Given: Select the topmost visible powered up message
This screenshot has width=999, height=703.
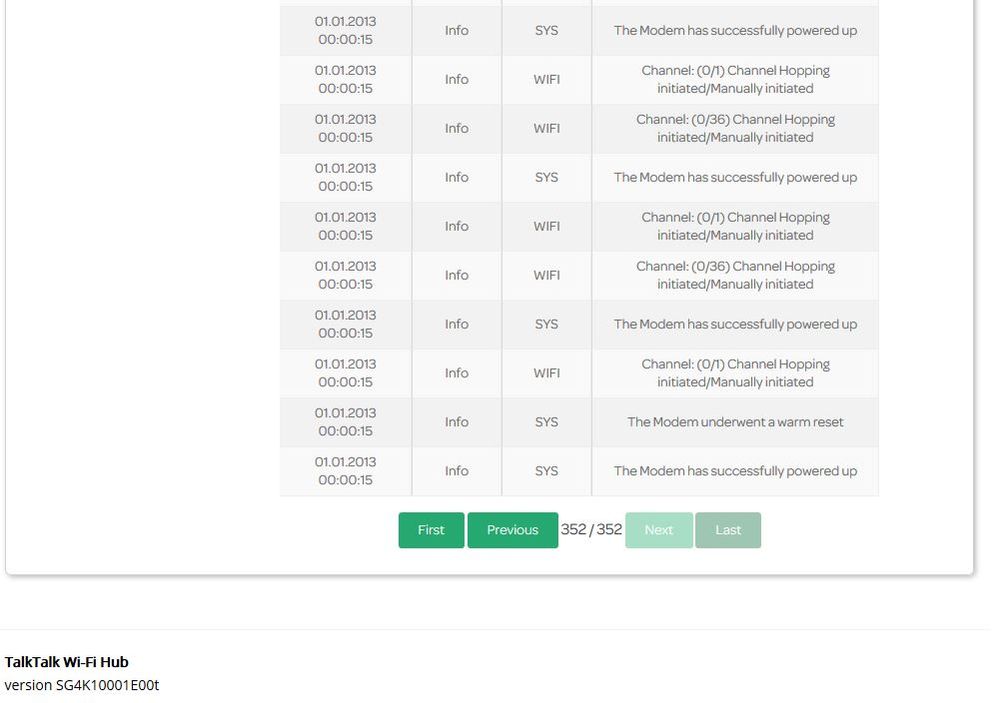Looking at the screenshot, I should pyautogui.click(x=735, y=31).
